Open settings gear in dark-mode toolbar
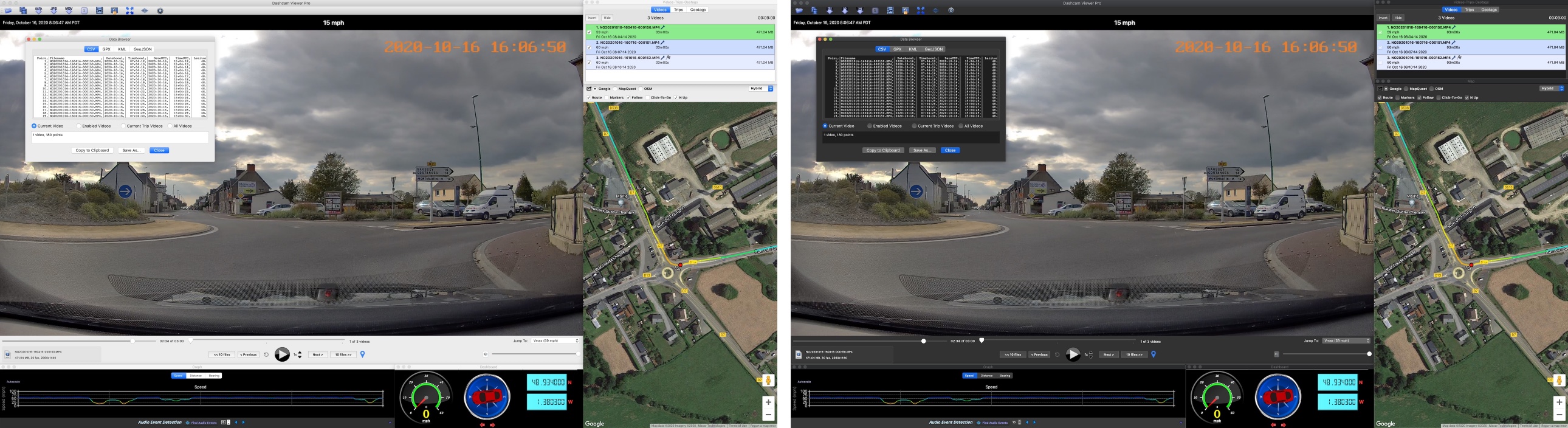This screenshot has width=1568, height=428. 951,11
